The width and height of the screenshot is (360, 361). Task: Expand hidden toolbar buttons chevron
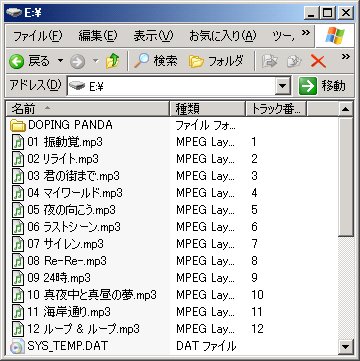[x=346, y=56]
